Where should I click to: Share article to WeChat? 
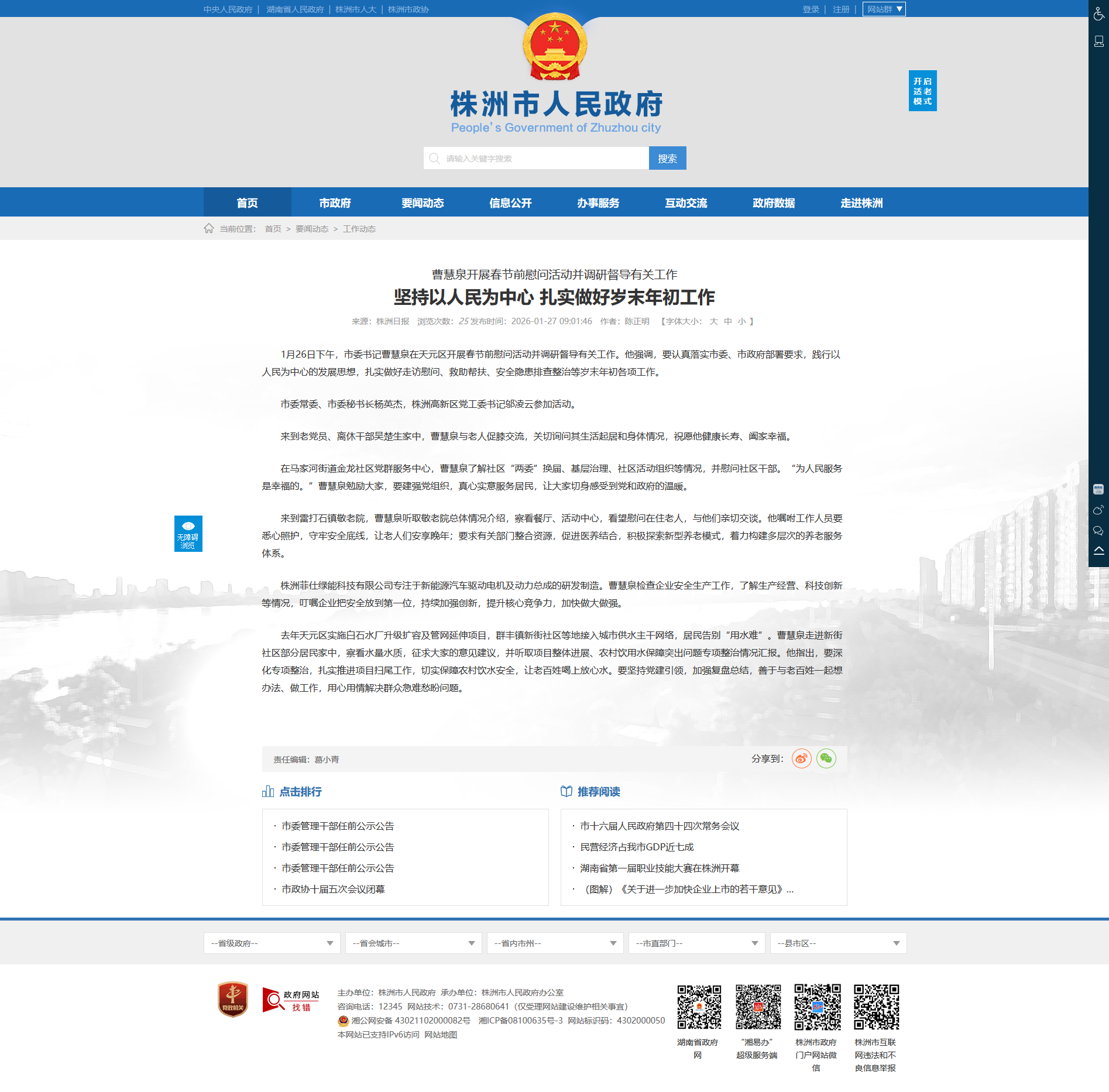(826, 758)
